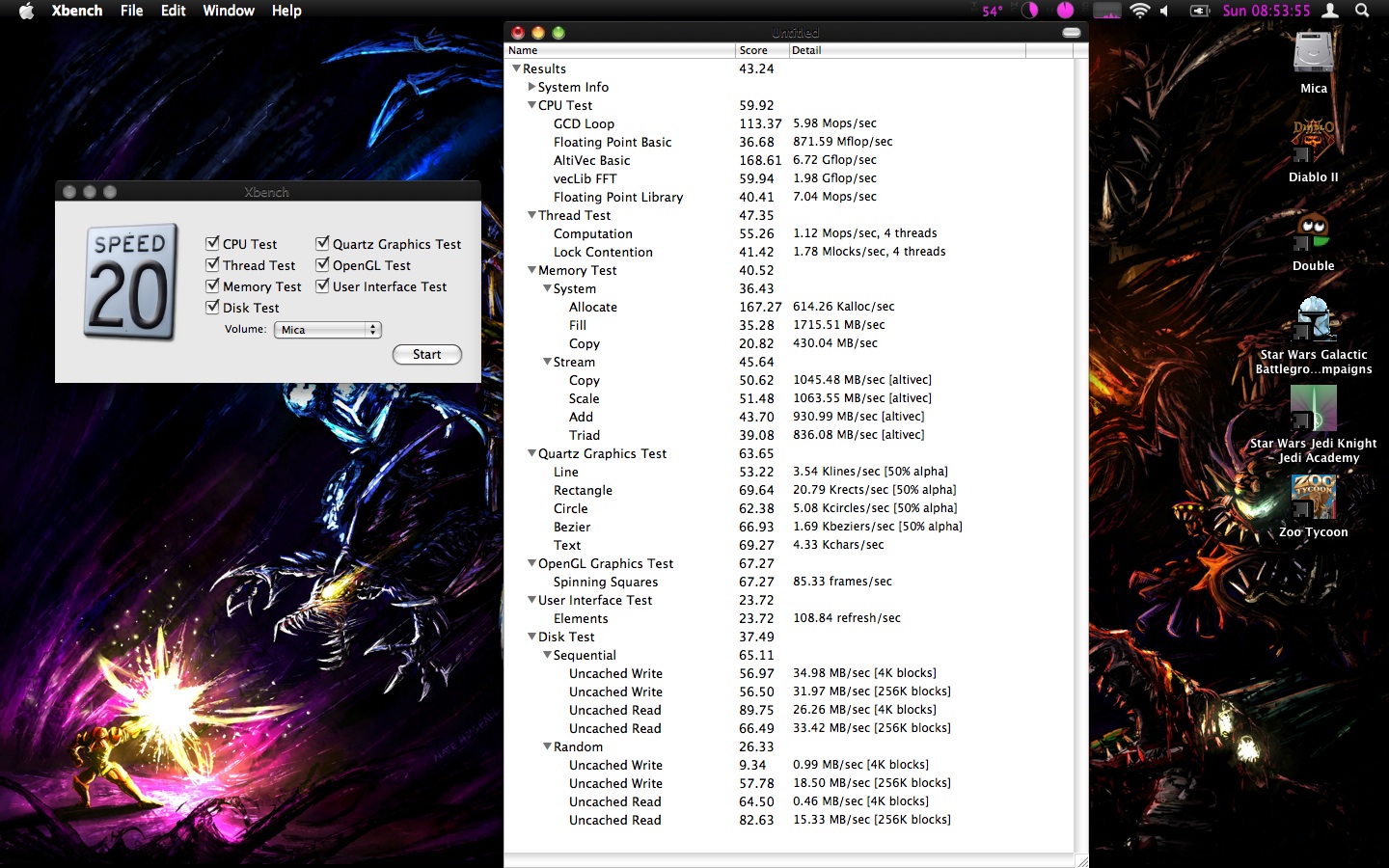The image size is (1389, 868).
Task: Expand the System Info row
Action: coord(531,87)
